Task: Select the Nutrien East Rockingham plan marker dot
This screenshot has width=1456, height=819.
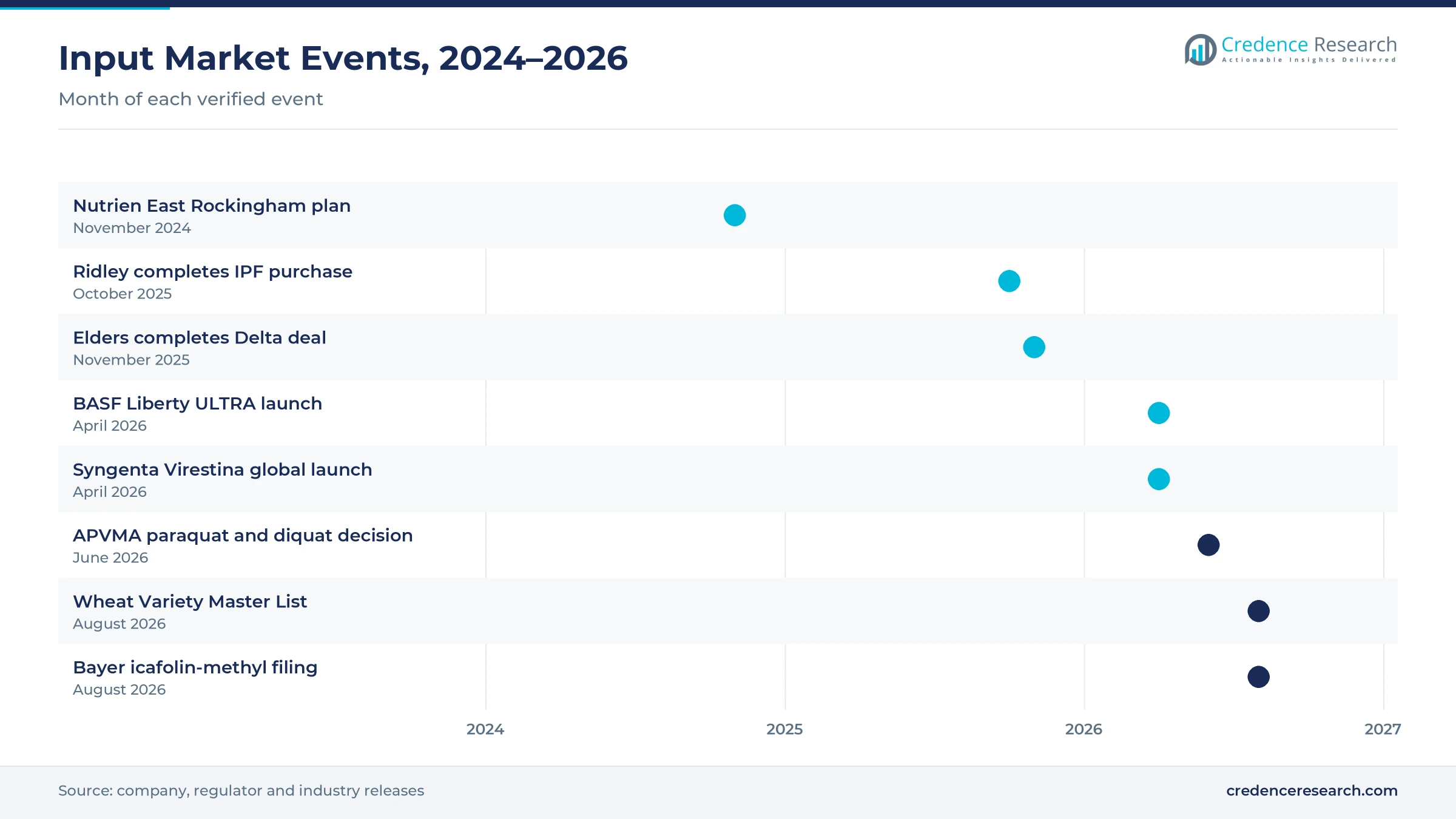Action: pyautogui.click(x=735, y=215)
